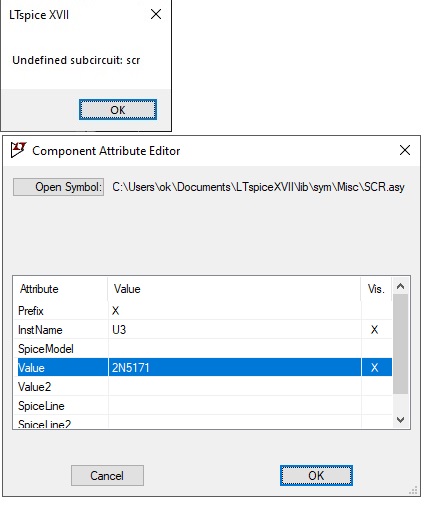434x512 pixels.
Task: Click OK in the Component Attribute Editor
Action: 316,476
